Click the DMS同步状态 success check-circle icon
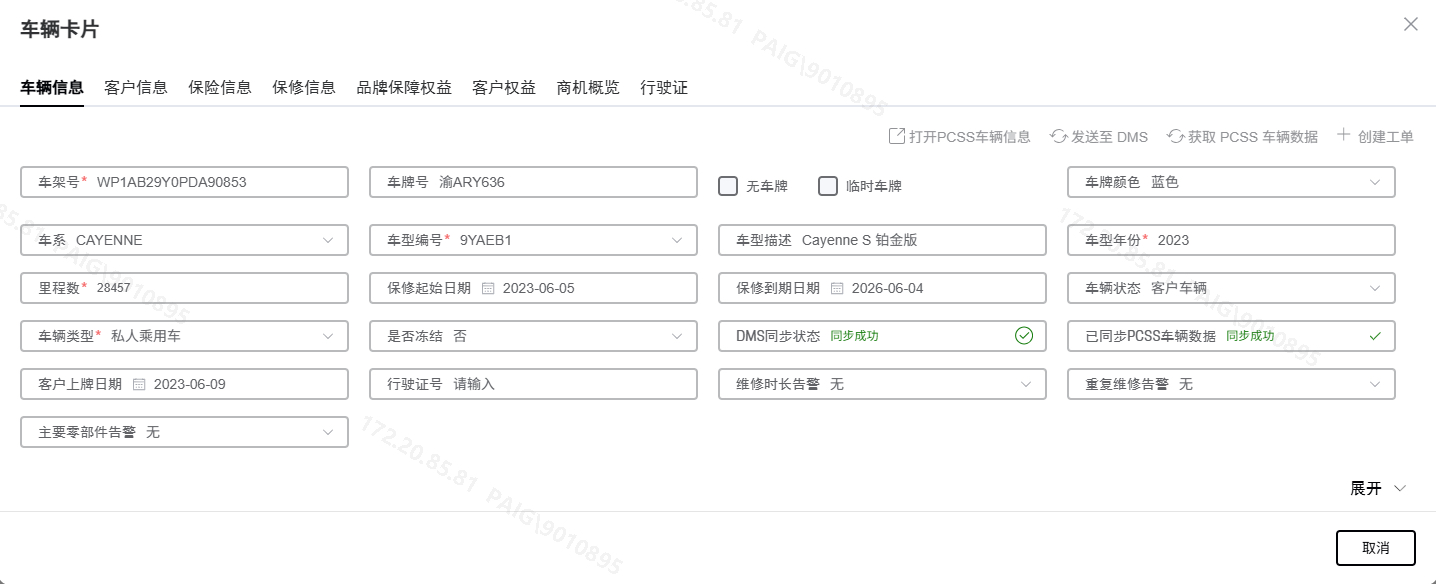The height and width of the screenshot is (585, 1436). point(1024,336)
